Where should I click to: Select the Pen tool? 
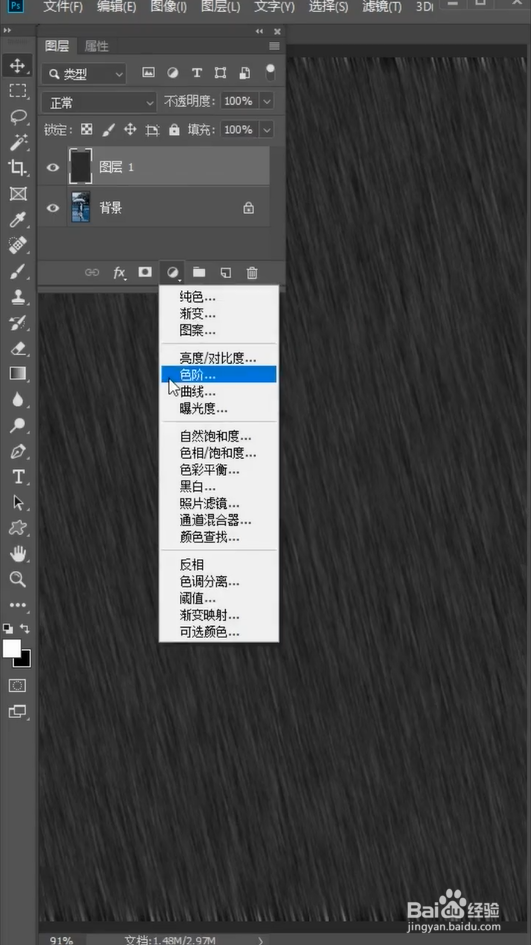[x=17, y=451]
